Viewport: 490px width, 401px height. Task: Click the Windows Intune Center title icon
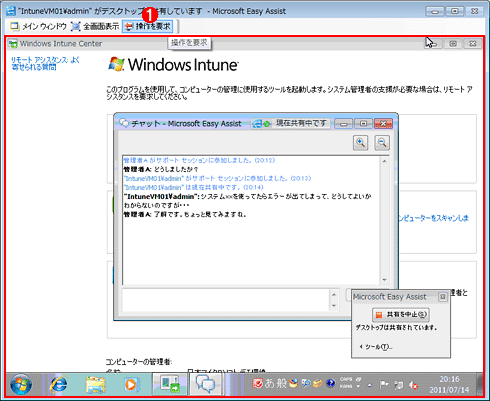click(13, 44)
